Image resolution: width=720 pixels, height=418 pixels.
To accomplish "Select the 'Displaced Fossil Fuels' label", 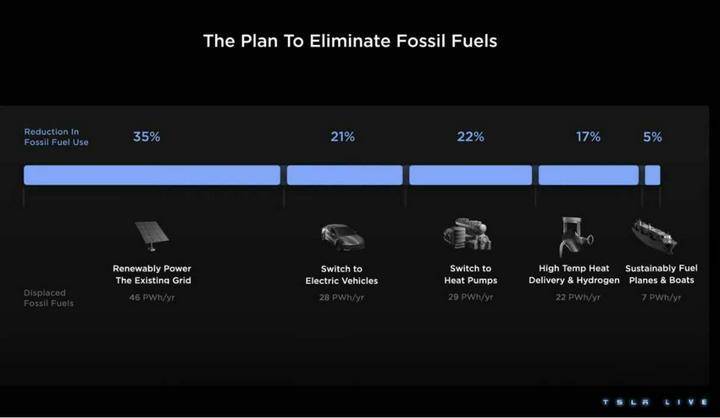I will tap(49, 298).
